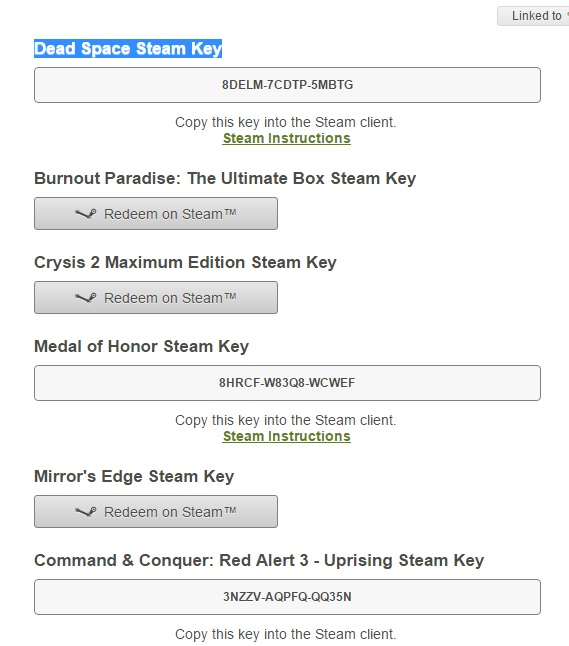Click the Burnout Paradise Ultimate Box heading

coord(225,178)
